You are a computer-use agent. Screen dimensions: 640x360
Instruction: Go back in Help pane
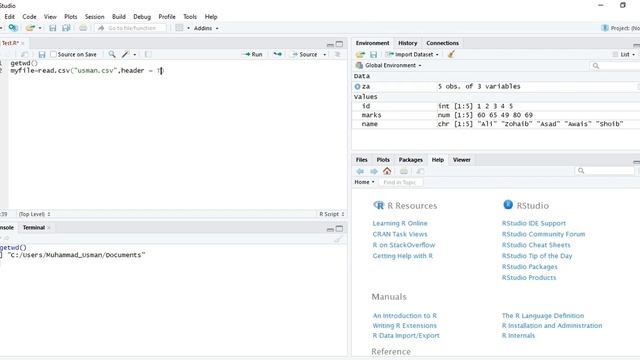360,171
